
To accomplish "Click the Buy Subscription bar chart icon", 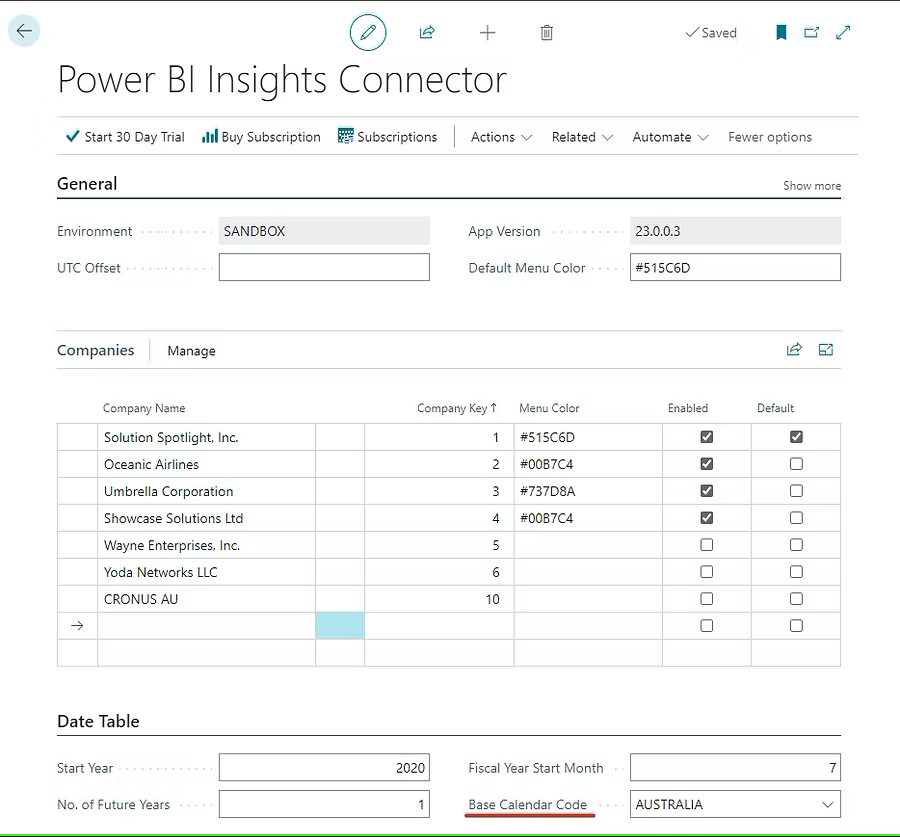I will pos(210,136).
